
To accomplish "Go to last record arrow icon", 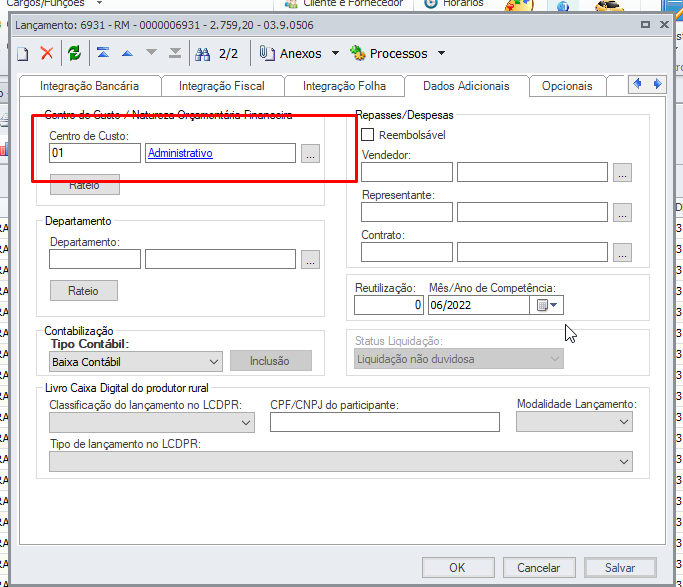I will point(175,53).
